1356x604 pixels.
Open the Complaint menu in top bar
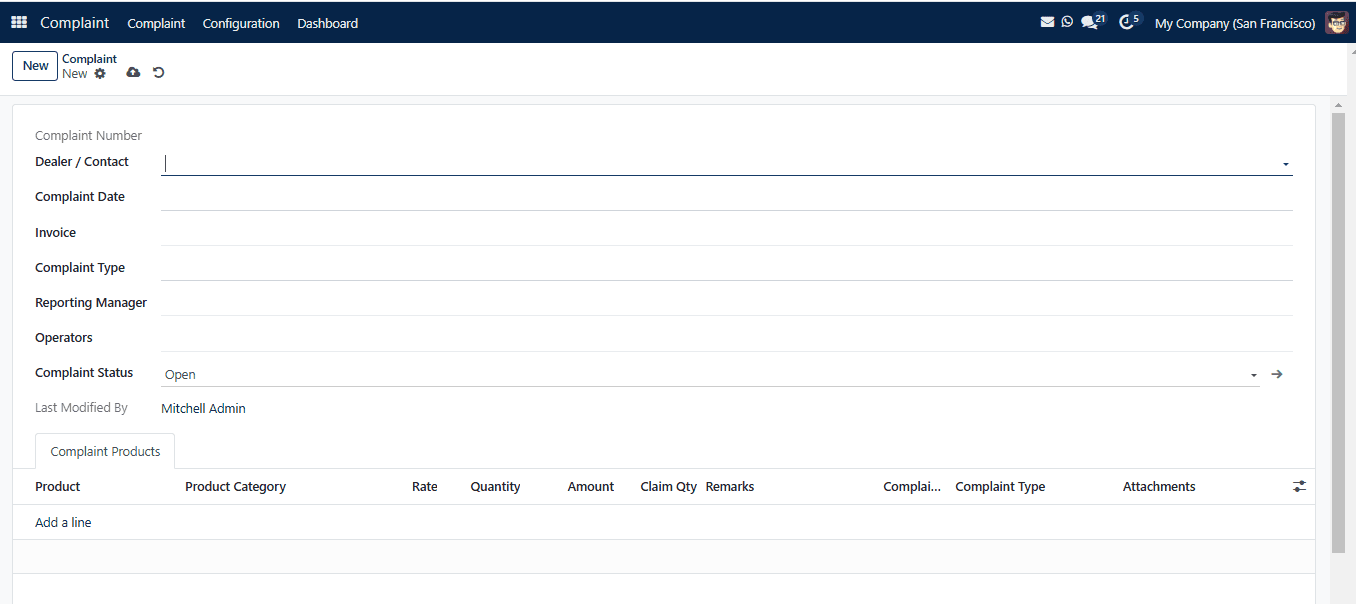(156, 23)
